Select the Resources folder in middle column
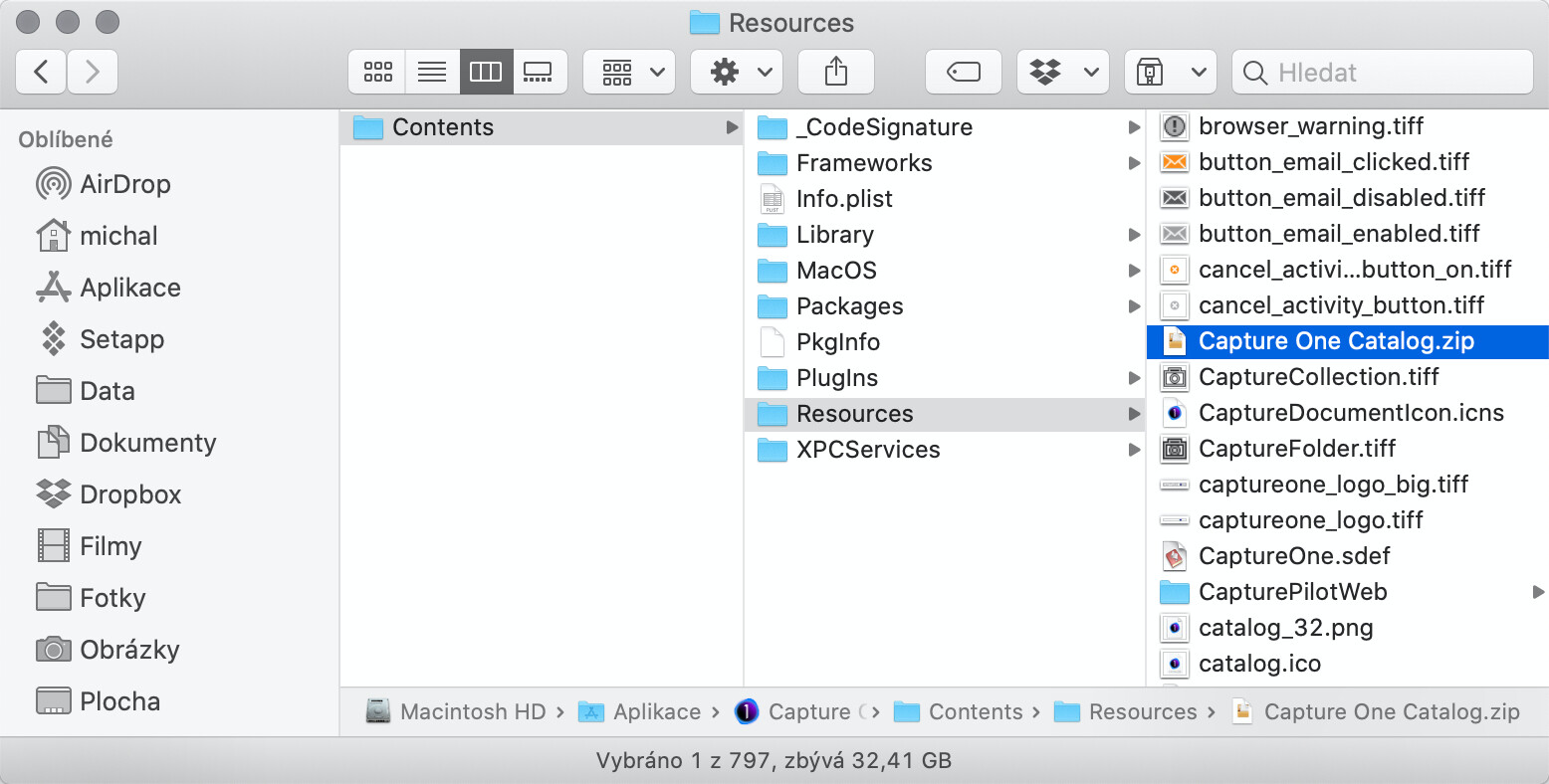The width and height of the screenshot is (1549, 784). tap(945, 414)
